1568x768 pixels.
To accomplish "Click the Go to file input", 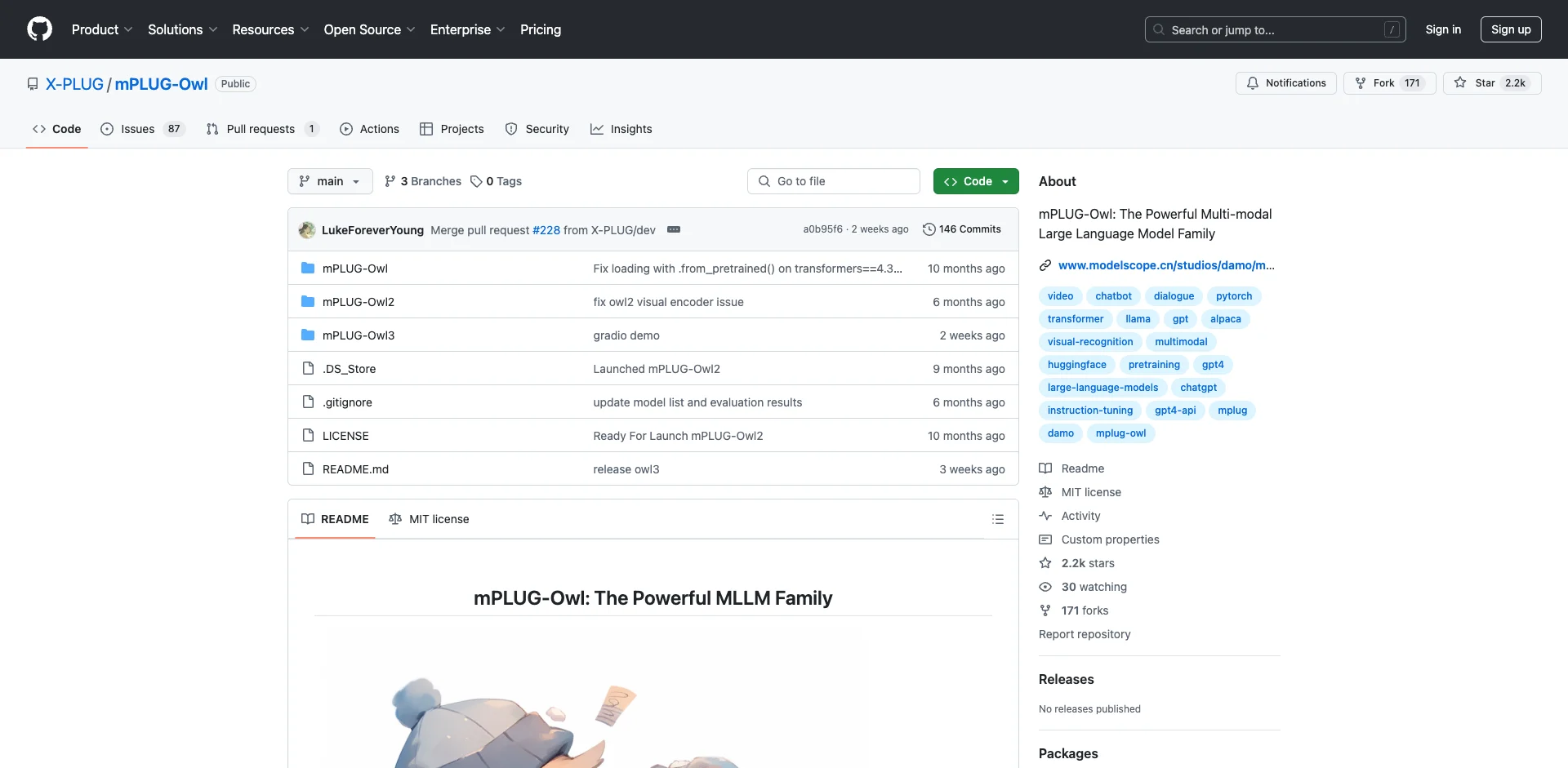I will tap(834, 181).
